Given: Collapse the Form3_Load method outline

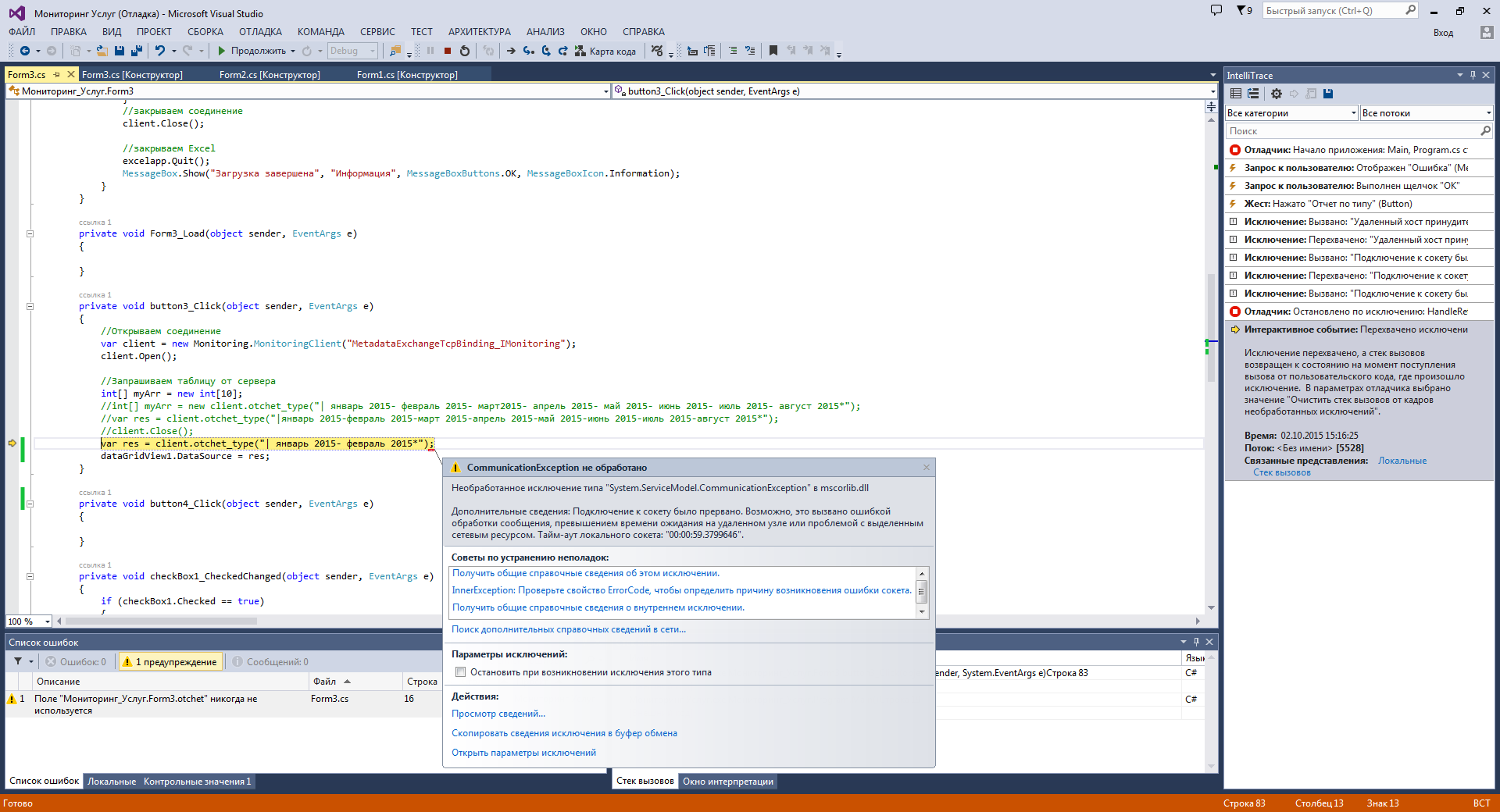Looking at the screenshot, I should (30, 233).
